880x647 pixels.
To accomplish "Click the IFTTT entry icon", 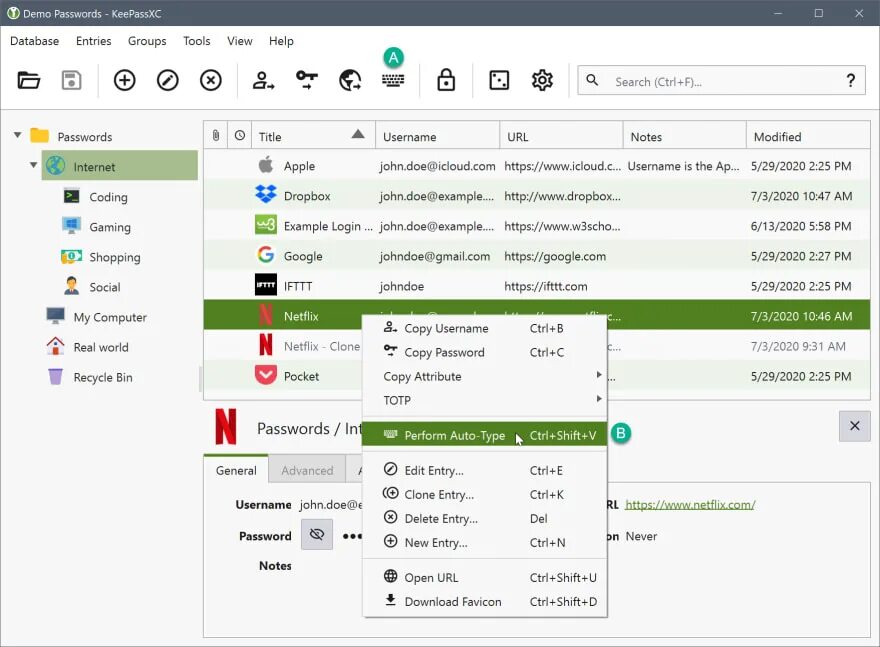I will (265, 285).
